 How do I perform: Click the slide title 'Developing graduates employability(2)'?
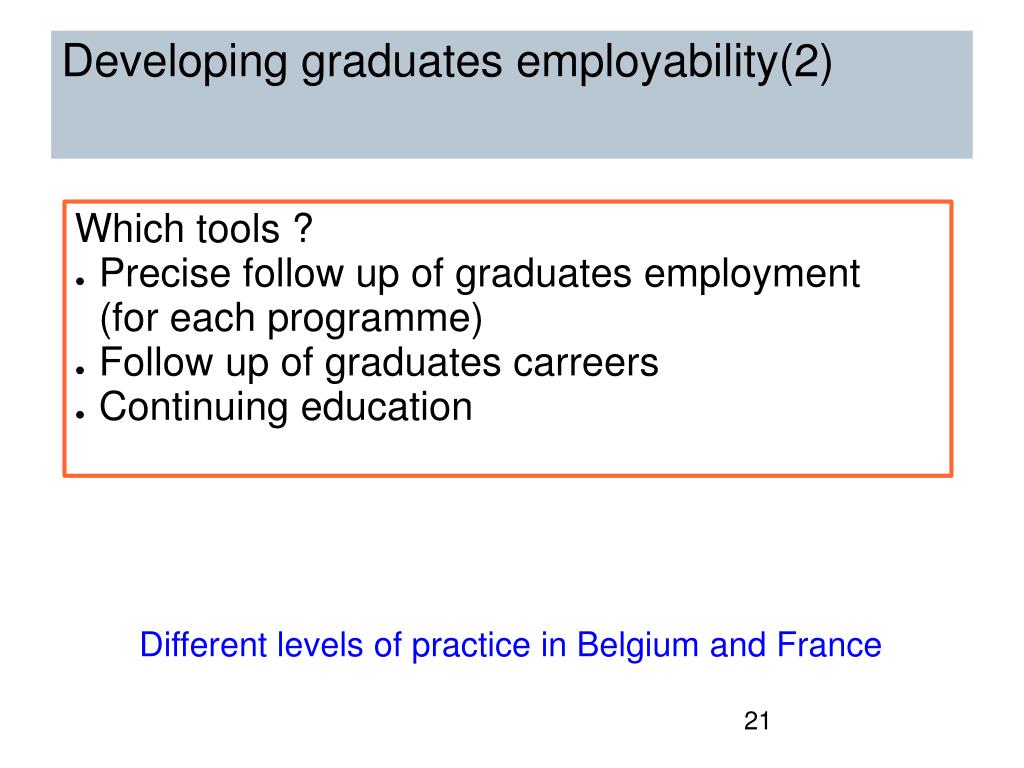447,63
